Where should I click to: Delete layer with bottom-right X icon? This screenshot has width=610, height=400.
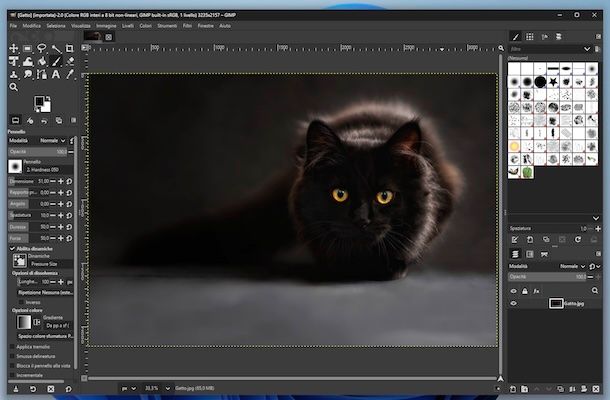(596, 389)
